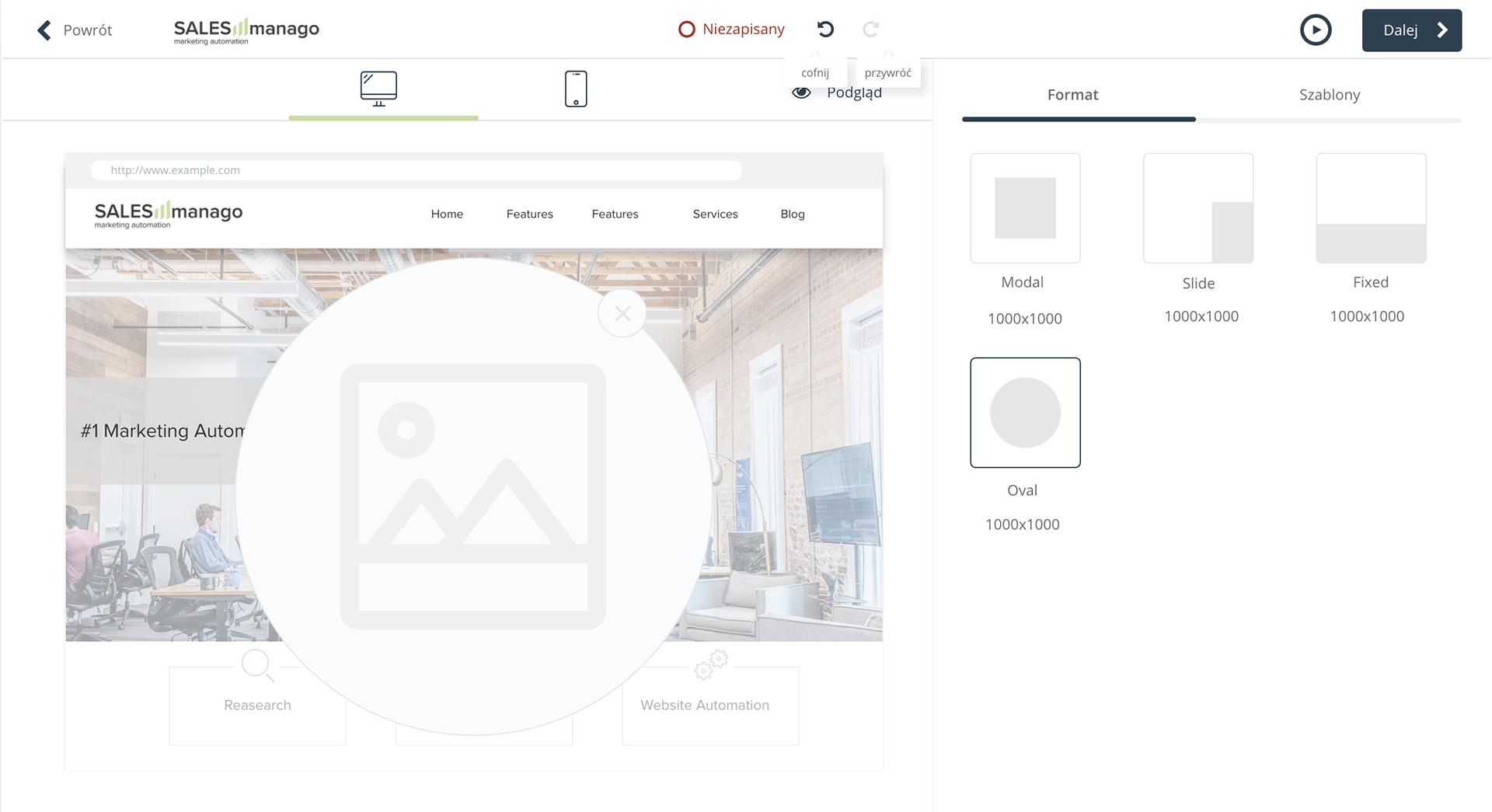The width and height of the screenshot is (1492, 812).
Task: Click the preview page SALESmanago logo
Action: [169, 214]
